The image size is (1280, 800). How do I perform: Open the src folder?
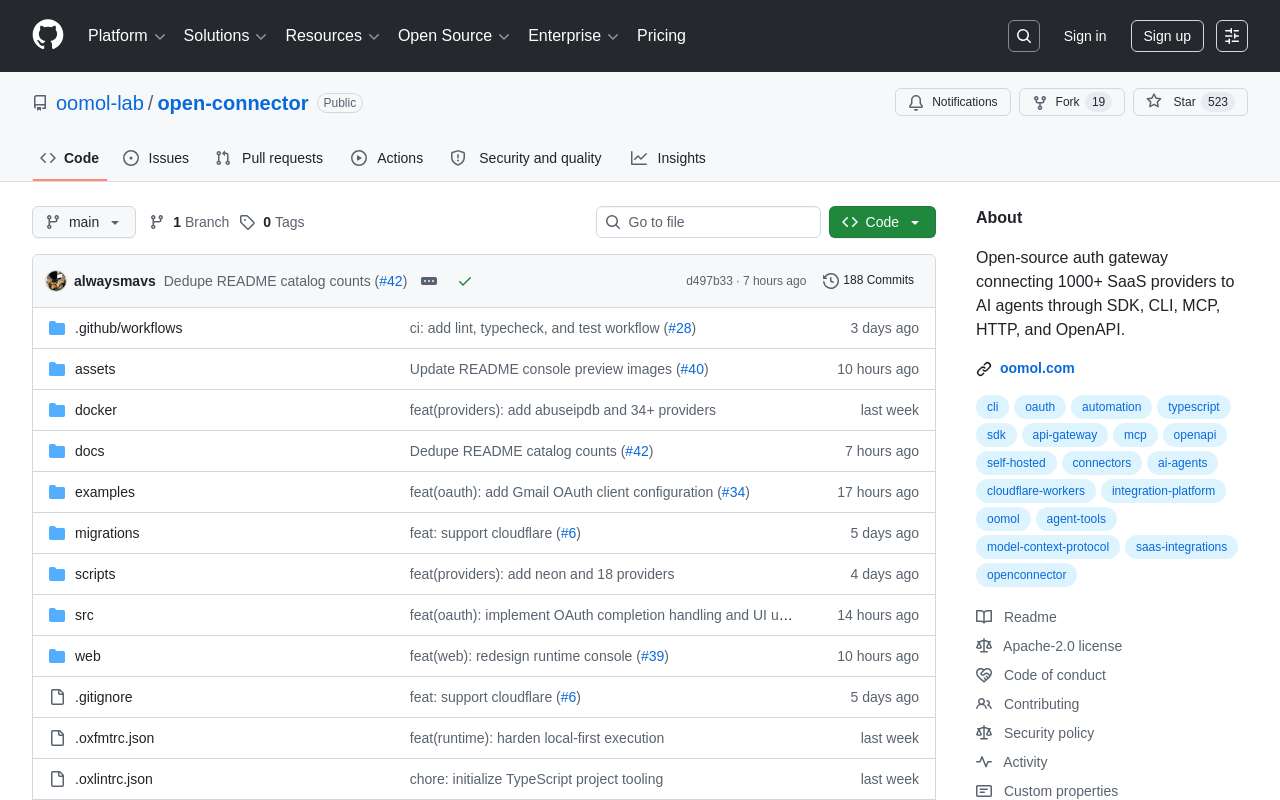(84, 615)
